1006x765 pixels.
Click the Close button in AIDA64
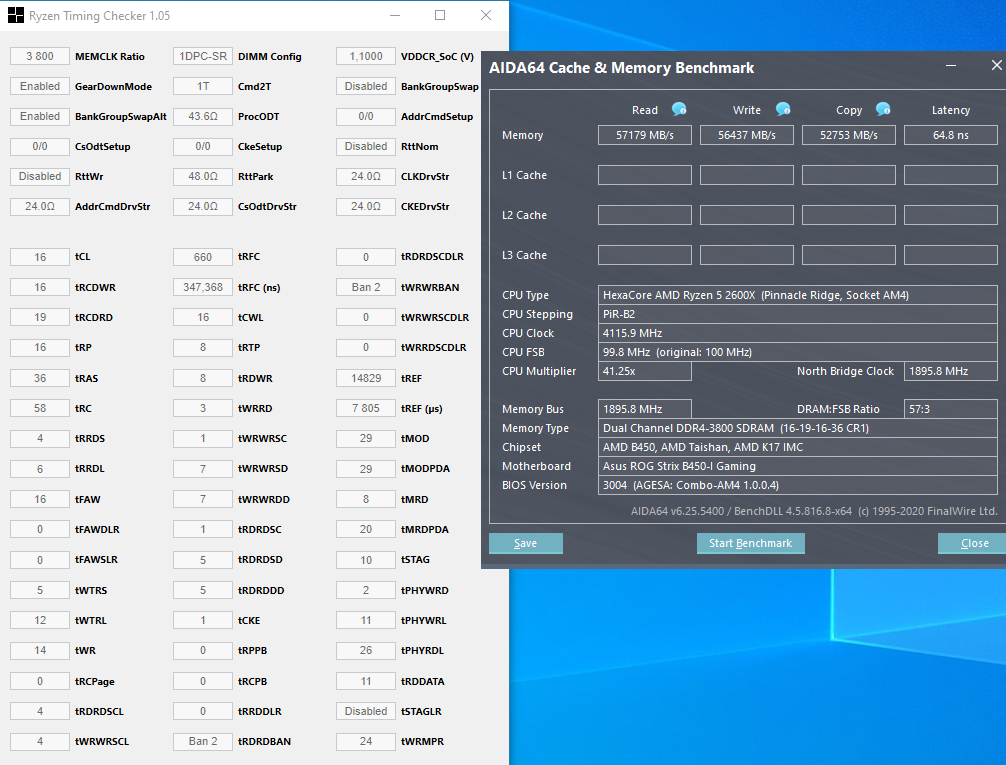(974, 543)
